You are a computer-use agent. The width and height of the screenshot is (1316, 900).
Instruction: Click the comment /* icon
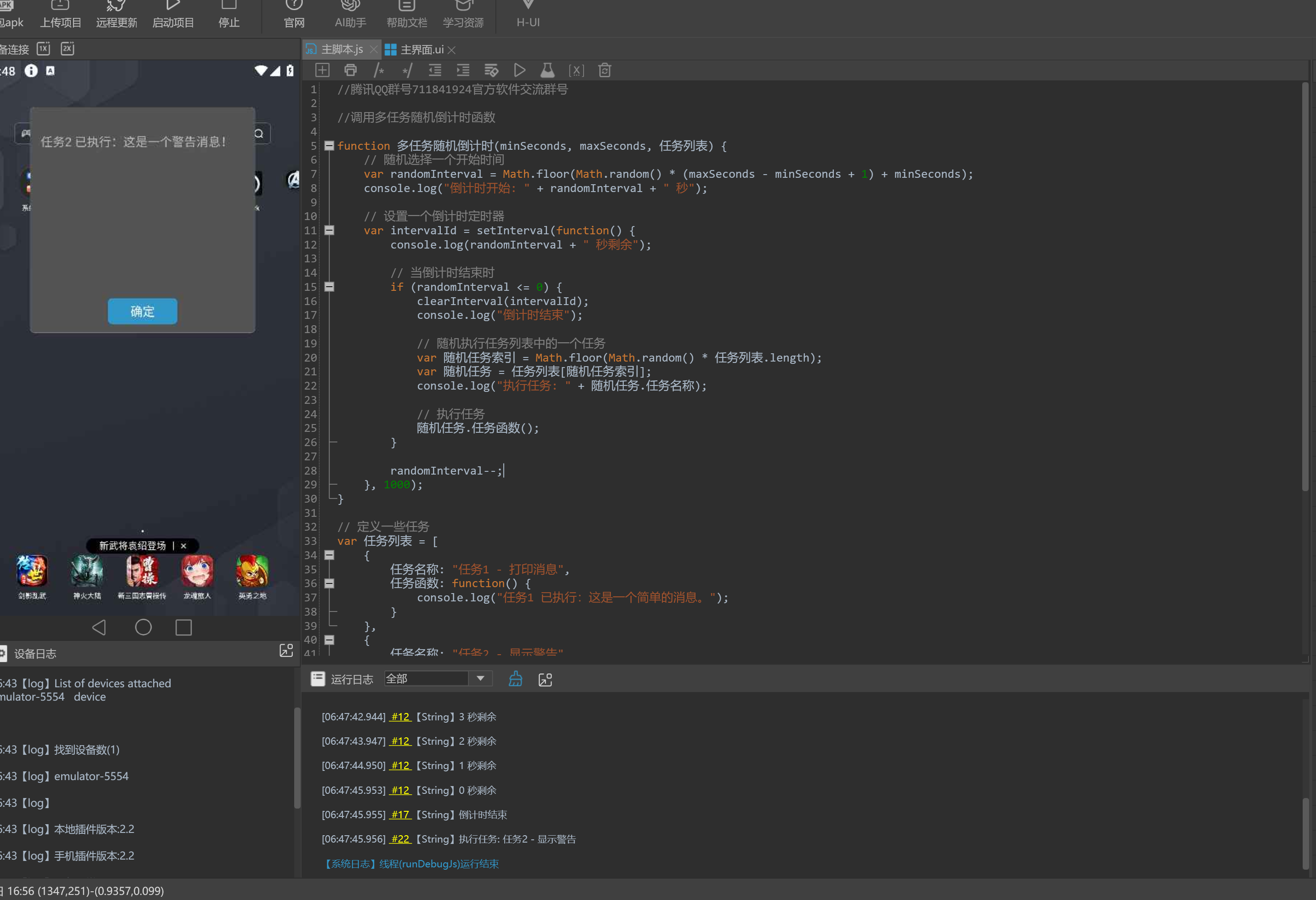pos(379,70)
